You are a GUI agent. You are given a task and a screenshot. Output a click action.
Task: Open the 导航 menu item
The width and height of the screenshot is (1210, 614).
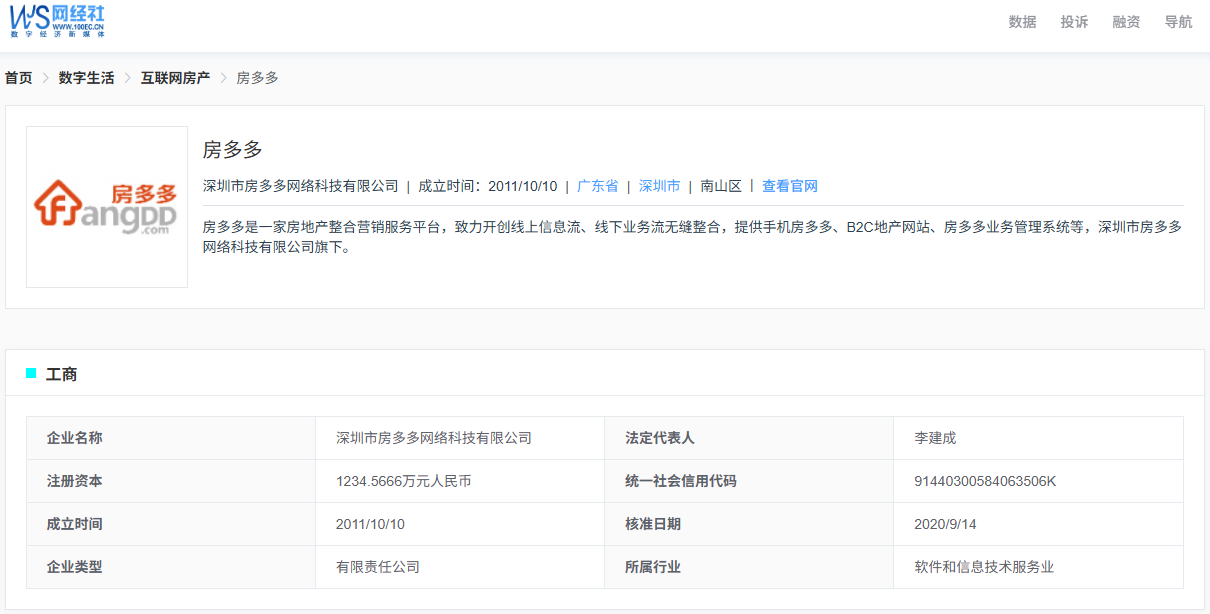[1178, 22]
